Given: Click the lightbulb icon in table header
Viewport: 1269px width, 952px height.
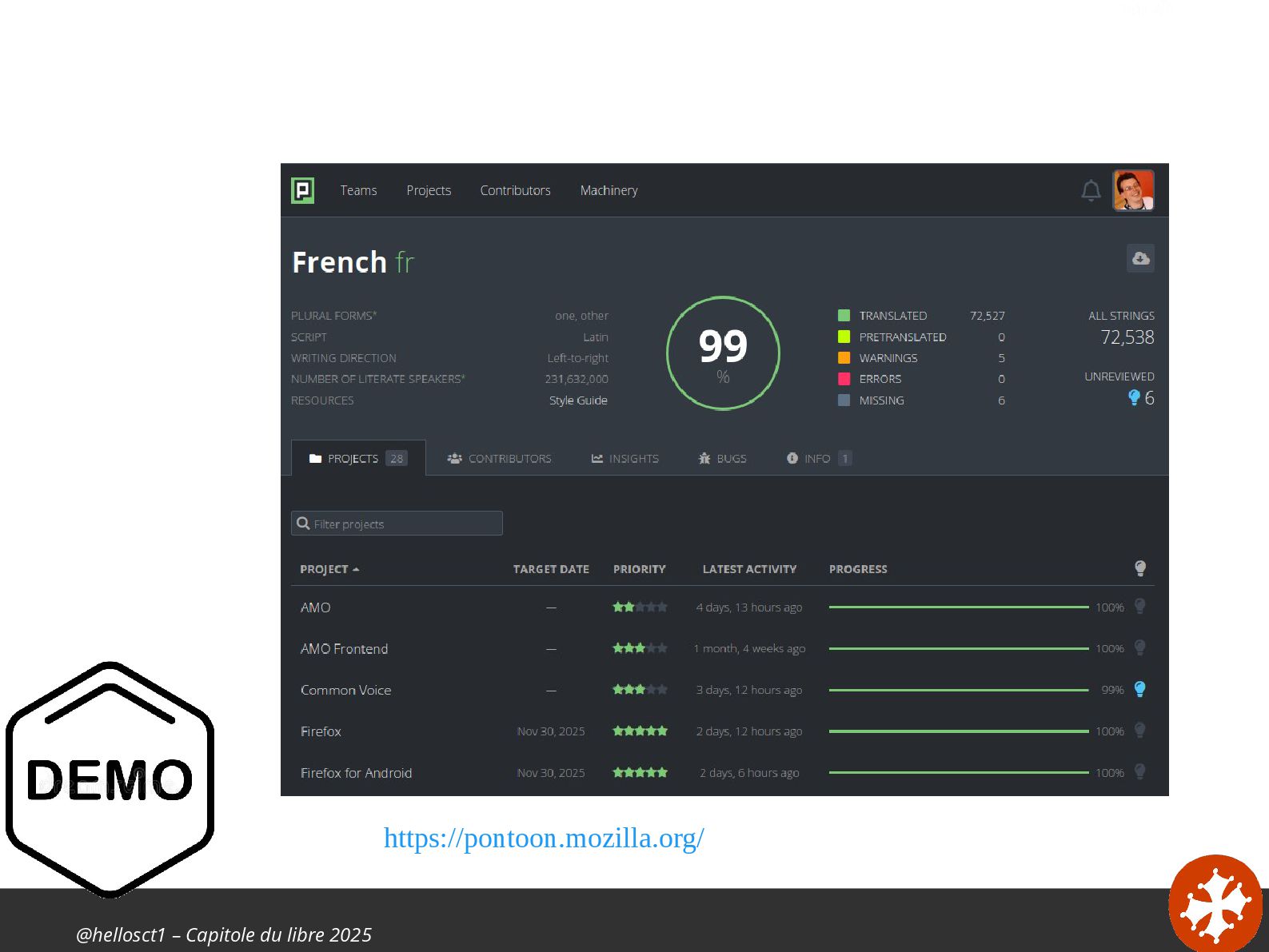Looking at the screenshot, I should point(1140,568).
